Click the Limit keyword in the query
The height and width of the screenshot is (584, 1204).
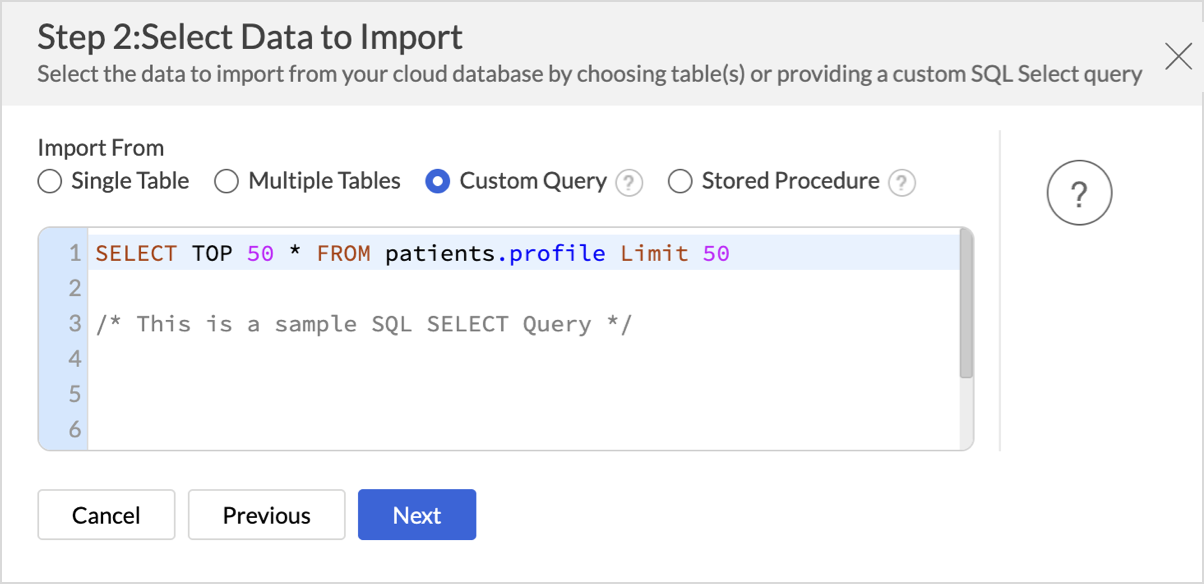coord(654,253)
